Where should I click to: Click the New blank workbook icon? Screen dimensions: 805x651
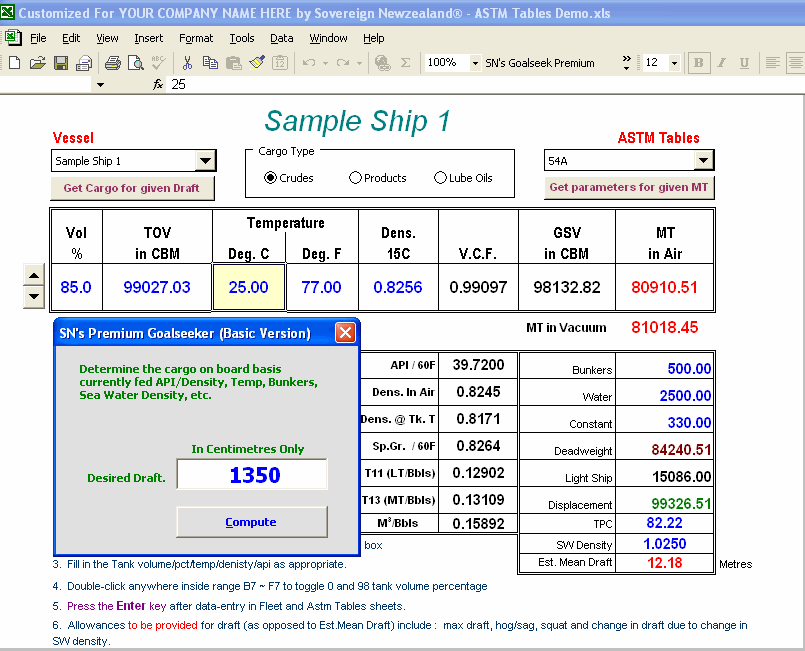(x=14, y=63)
